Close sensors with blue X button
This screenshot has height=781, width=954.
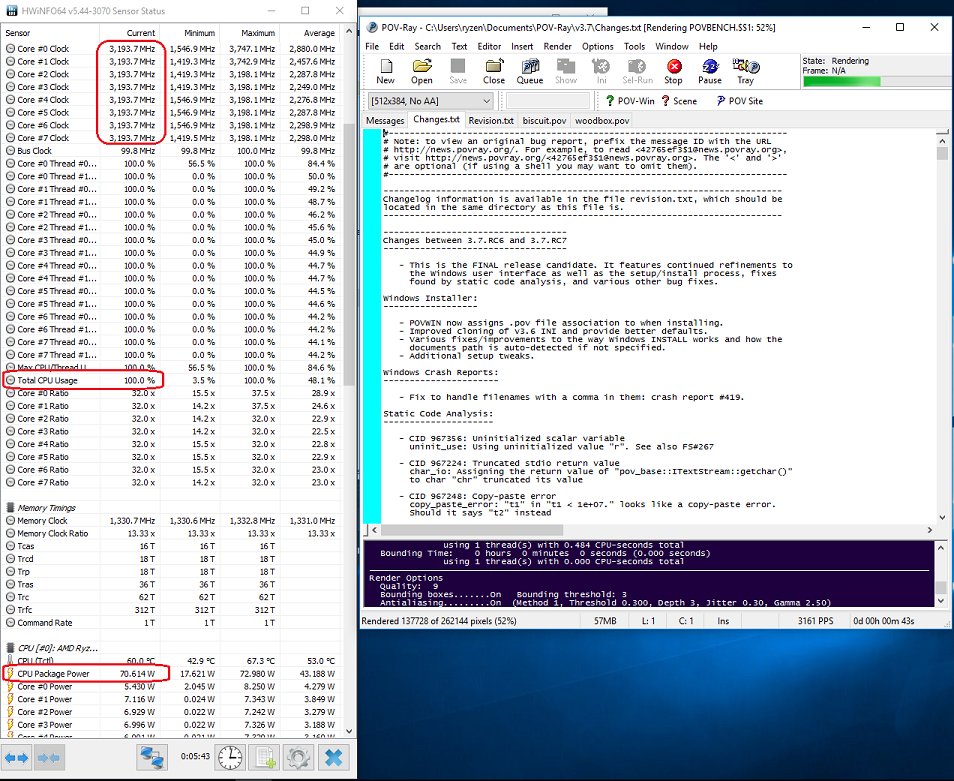[x=333, y=758]
